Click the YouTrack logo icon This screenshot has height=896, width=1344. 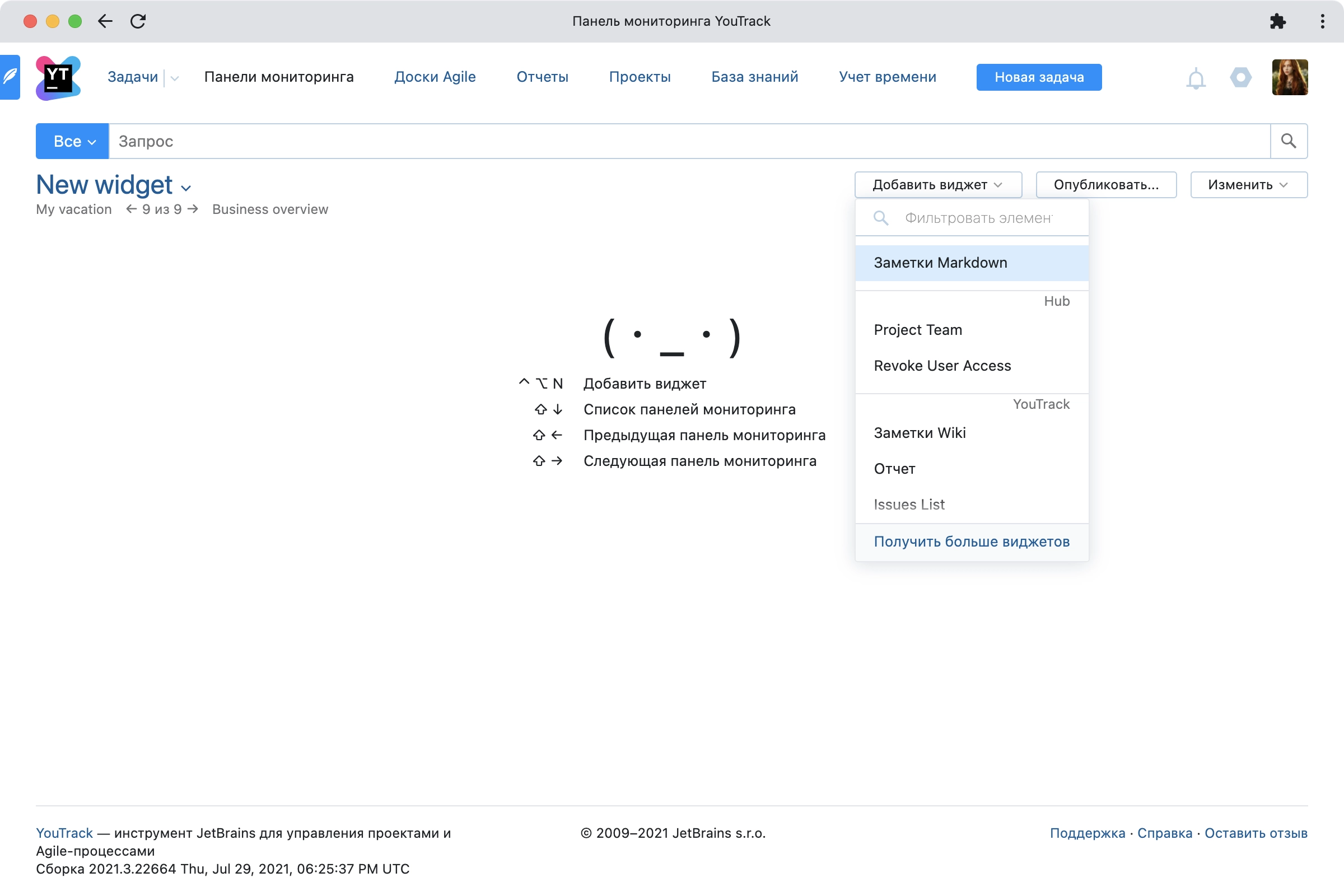click(x=58, y=77)
